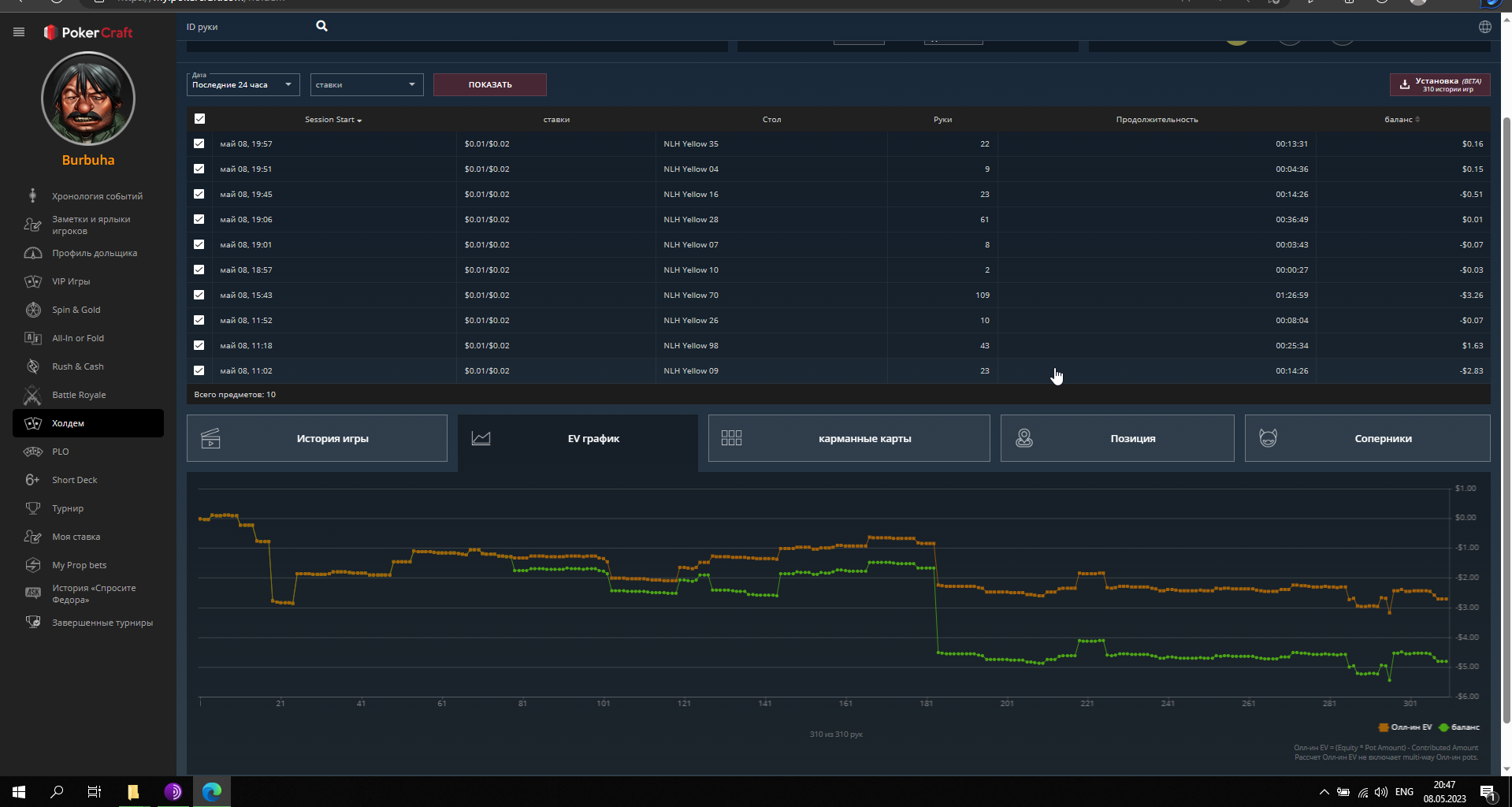Click the Установка (BETA) download button
Viewport: 1512px width, 807px height.
point(1440,84)
